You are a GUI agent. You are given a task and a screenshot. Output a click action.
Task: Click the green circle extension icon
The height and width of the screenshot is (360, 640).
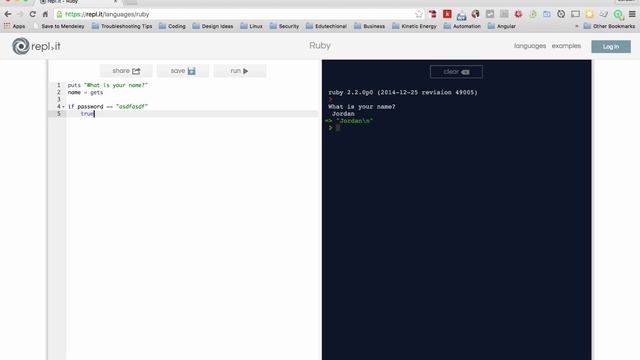tap(618, 15)
